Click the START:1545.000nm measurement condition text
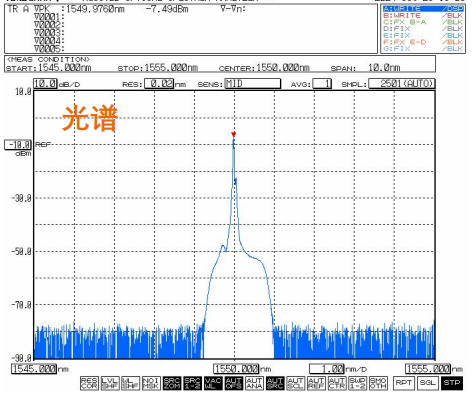The image size is (473, 399). coord(49,68)
